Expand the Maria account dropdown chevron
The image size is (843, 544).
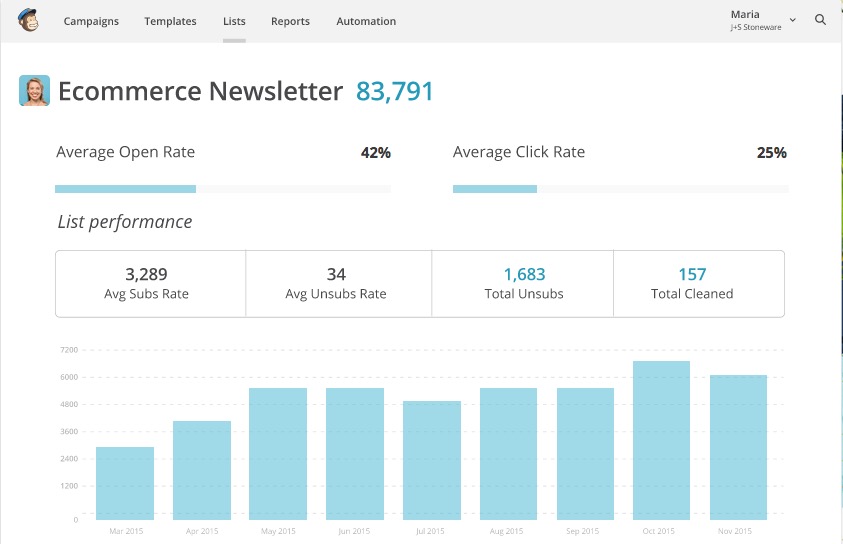(x=792, y=20)
